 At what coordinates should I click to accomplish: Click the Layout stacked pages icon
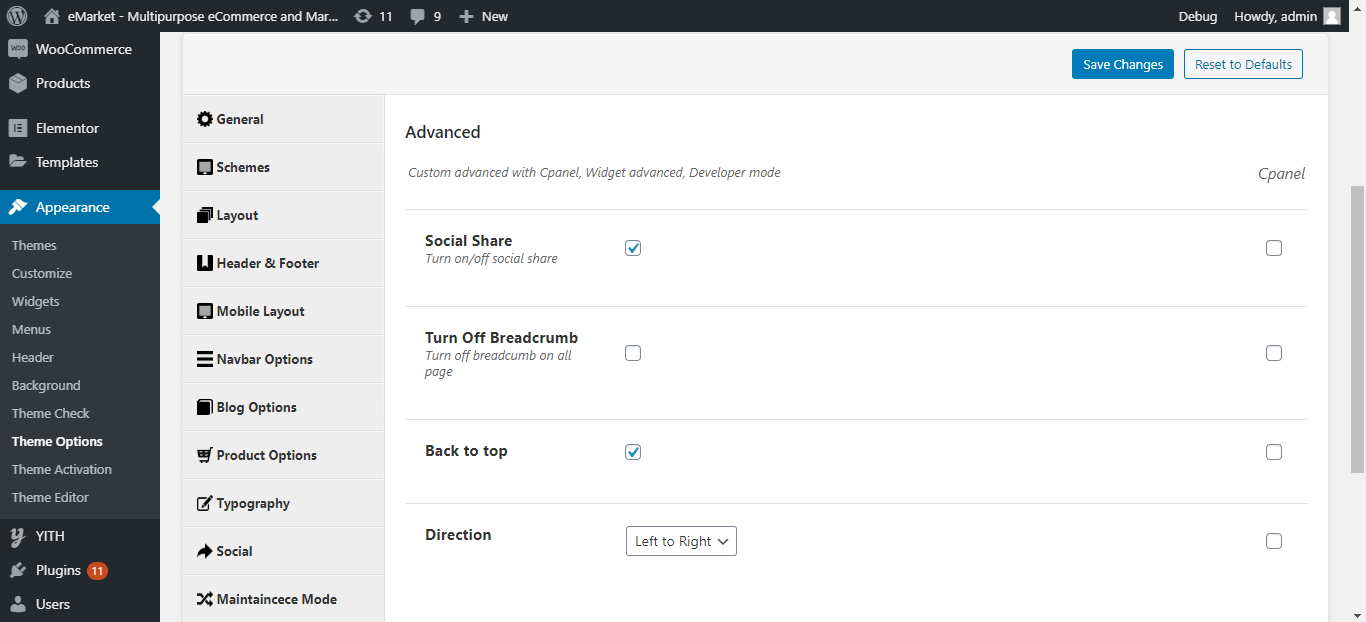205,215
